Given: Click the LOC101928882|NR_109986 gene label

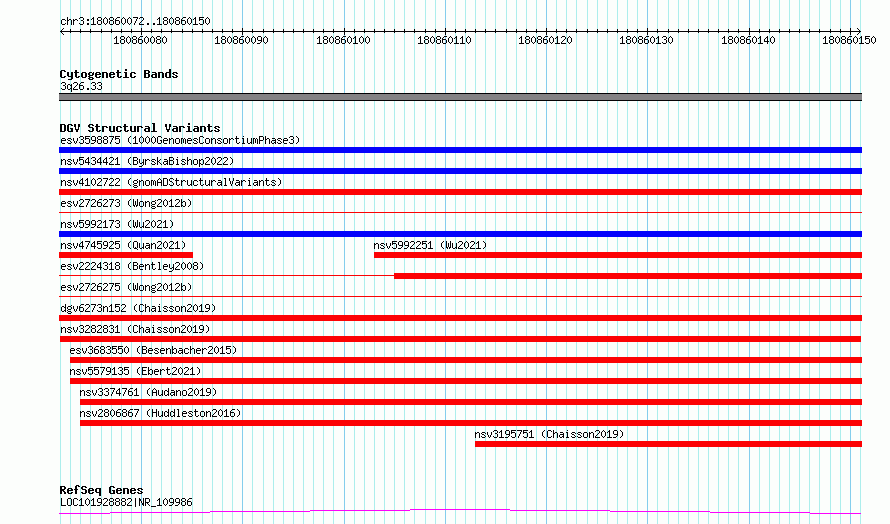Looking at the screenshot, I should tap(126, 502).
